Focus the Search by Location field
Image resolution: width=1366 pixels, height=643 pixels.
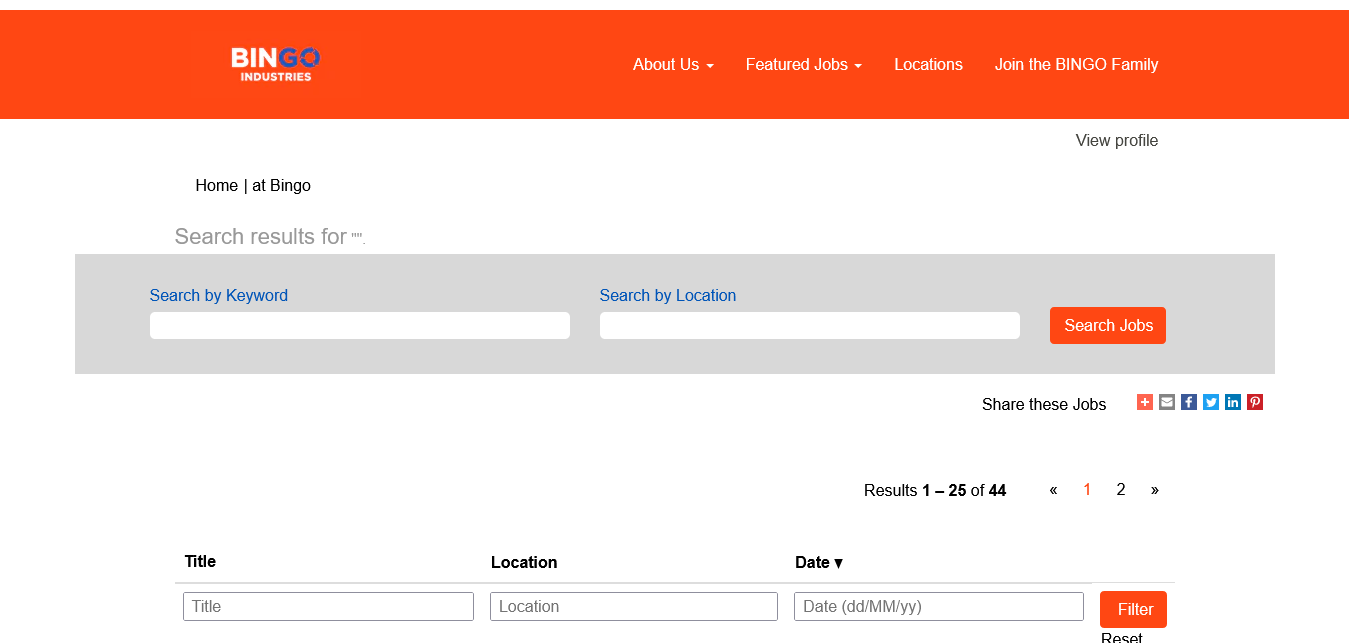pyautogui.click(x=810, y=325)
